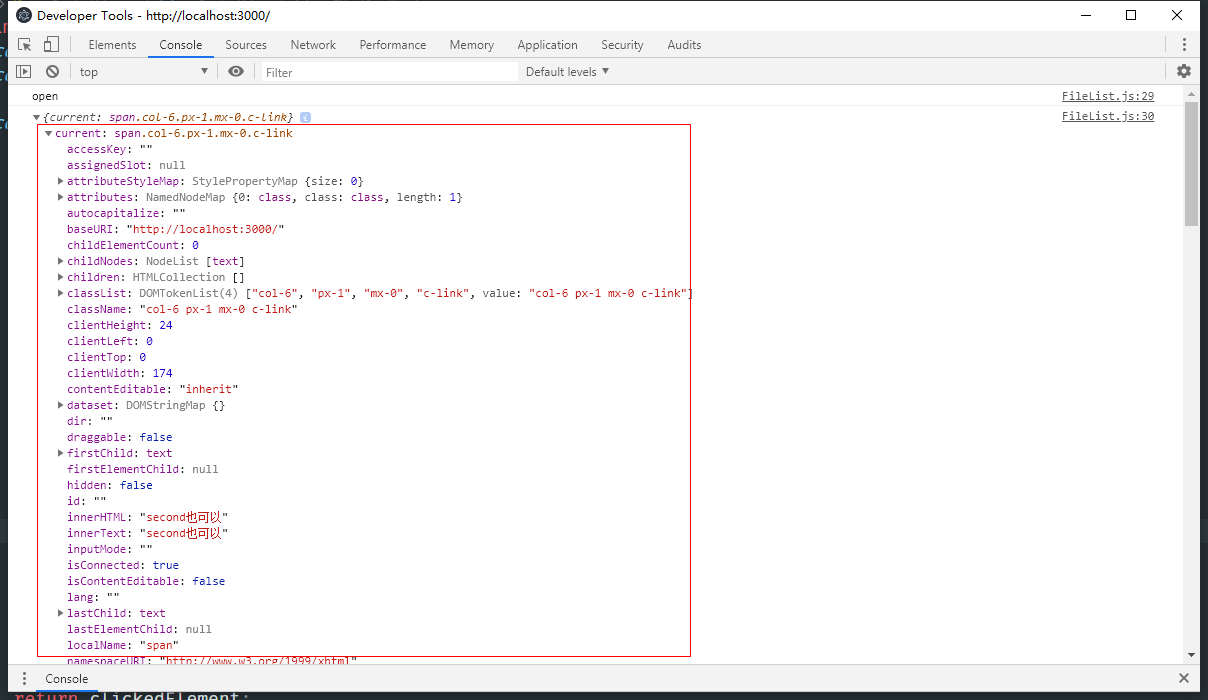The image size is (1208, 700).
Task: Expand the children HTMLCollection
Action: click(x=61, y=277)
